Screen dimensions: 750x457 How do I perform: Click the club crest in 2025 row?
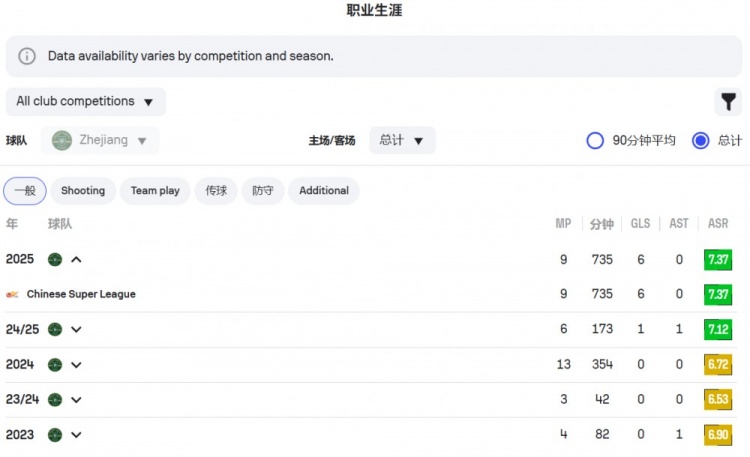tap(55, 259)
